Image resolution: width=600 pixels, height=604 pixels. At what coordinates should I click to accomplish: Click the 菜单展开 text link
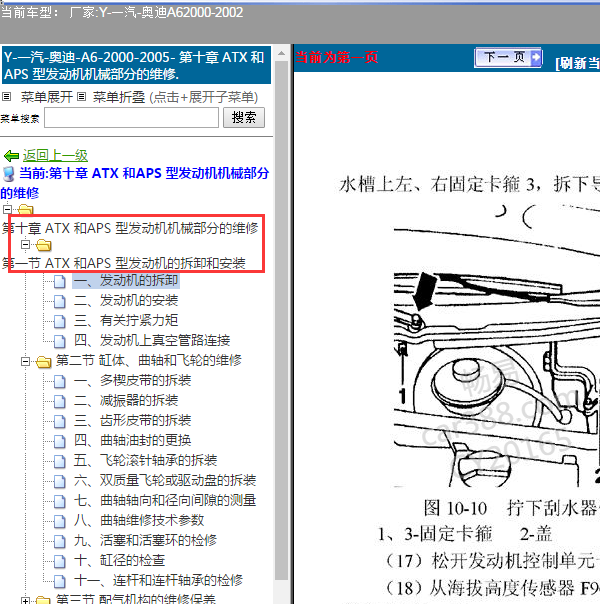pos(47,97)
